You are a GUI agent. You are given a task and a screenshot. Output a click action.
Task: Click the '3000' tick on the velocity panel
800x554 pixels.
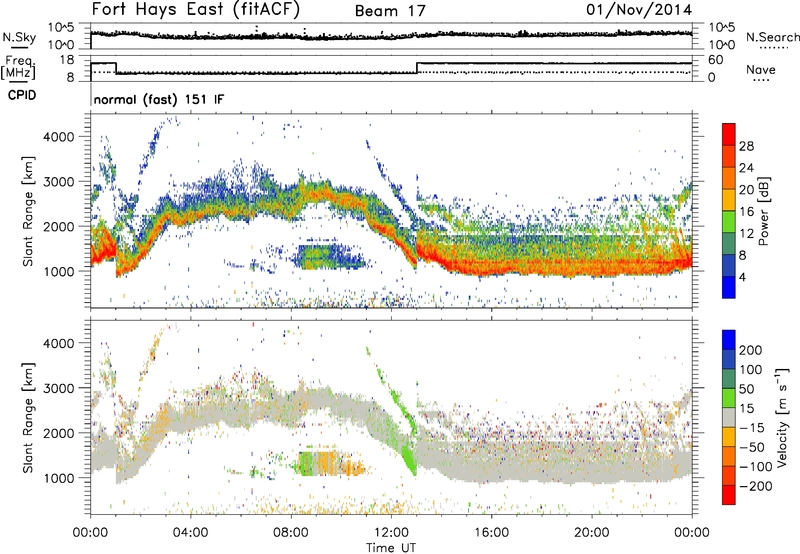tap(58, 388)
